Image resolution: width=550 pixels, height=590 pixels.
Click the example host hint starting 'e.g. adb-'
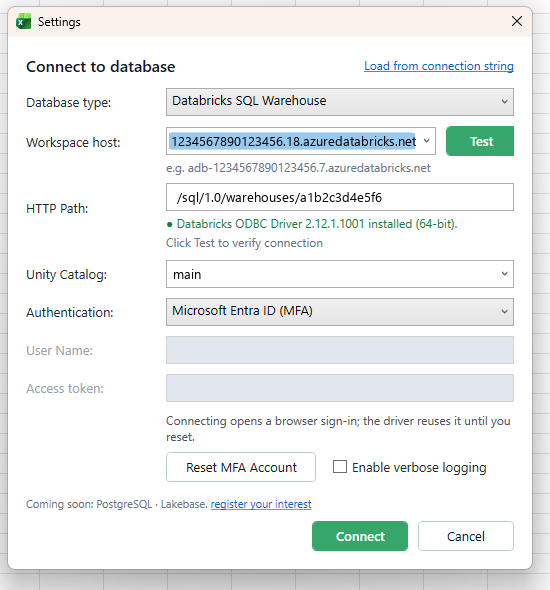[298, 168]
